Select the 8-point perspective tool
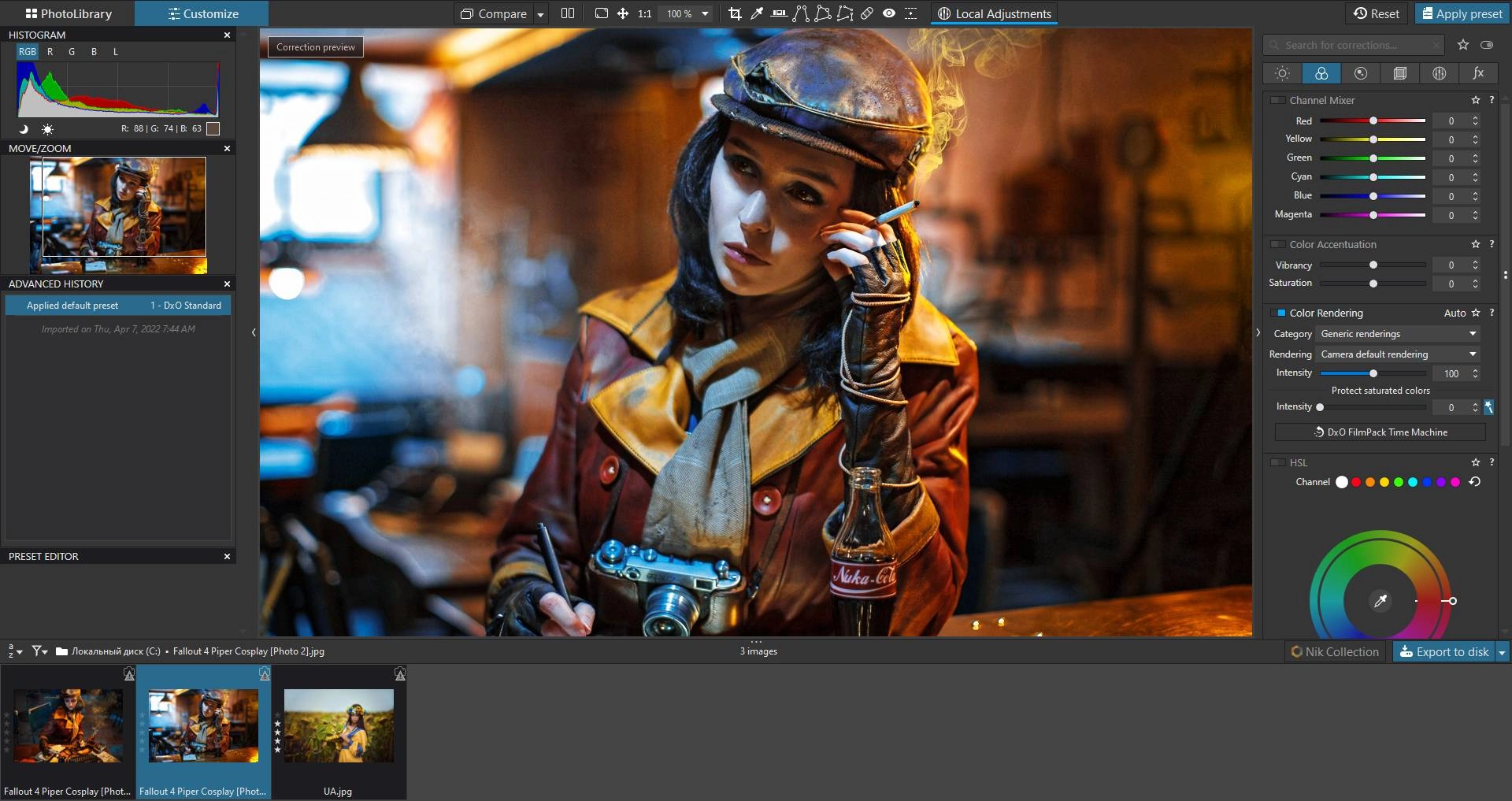1512x801 pixels. [845, 13]
